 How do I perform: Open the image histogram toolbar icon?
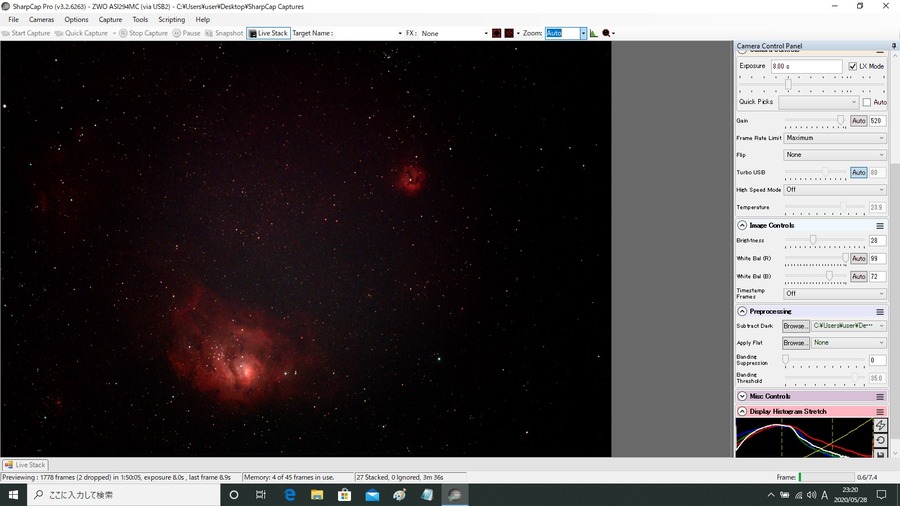tap(593, 33)
